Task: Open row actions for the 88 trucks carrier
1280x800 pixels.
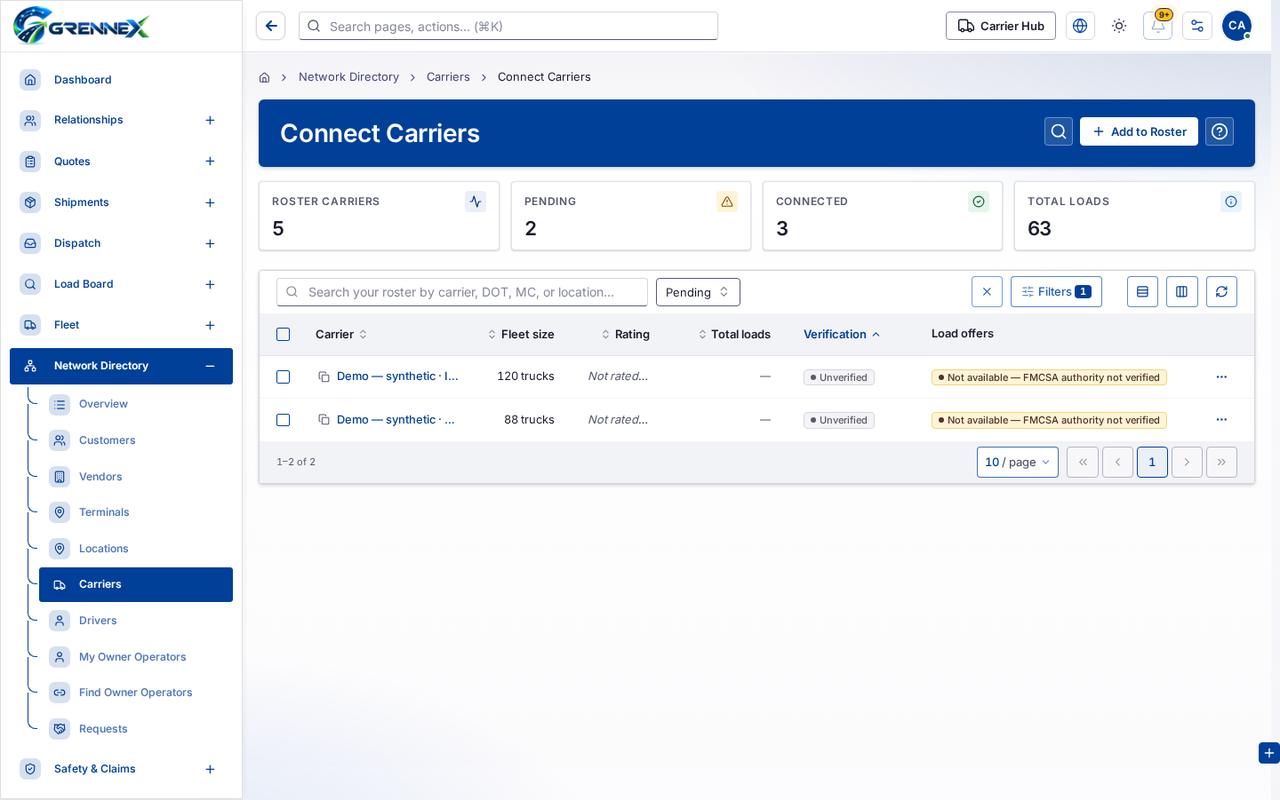Action: point(1221,420)
